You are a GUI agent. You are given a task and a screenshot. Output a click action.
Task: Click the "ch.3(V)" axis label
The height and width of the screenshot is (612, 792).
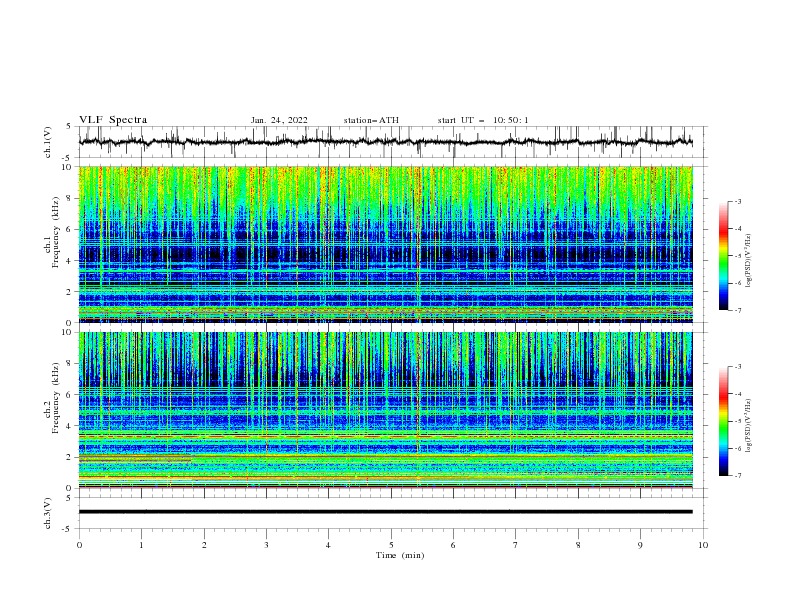48,513
